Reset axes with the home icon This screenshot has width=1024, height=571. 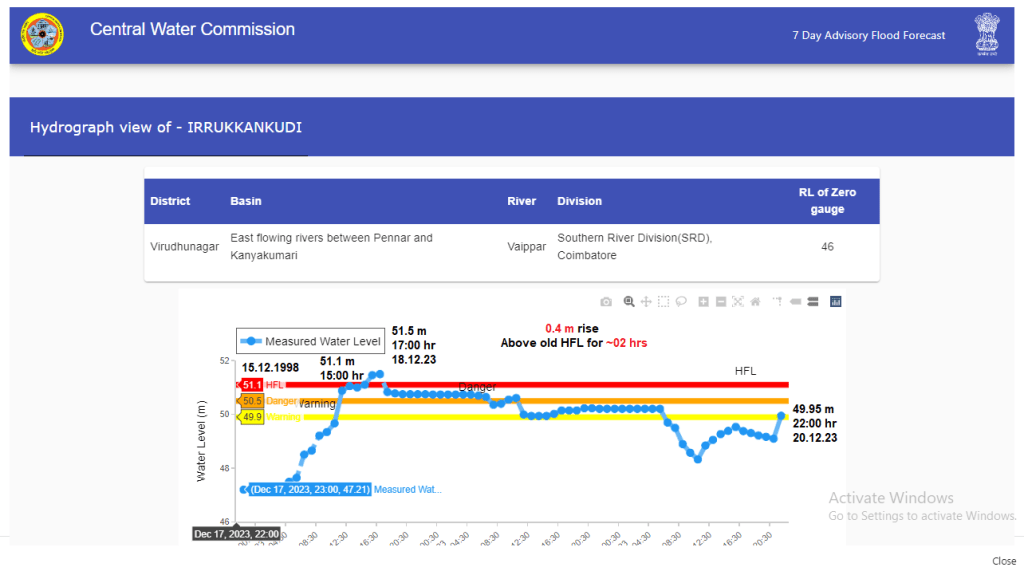point(755,302)
